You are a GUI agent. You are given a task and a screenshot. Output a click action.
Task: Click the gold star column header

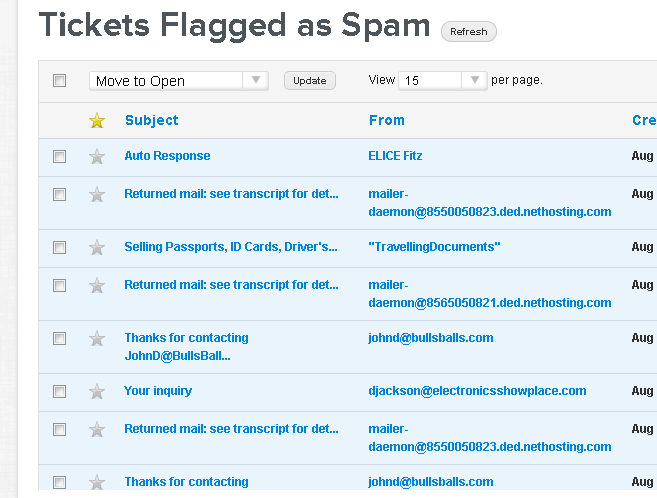click(97, 121)
